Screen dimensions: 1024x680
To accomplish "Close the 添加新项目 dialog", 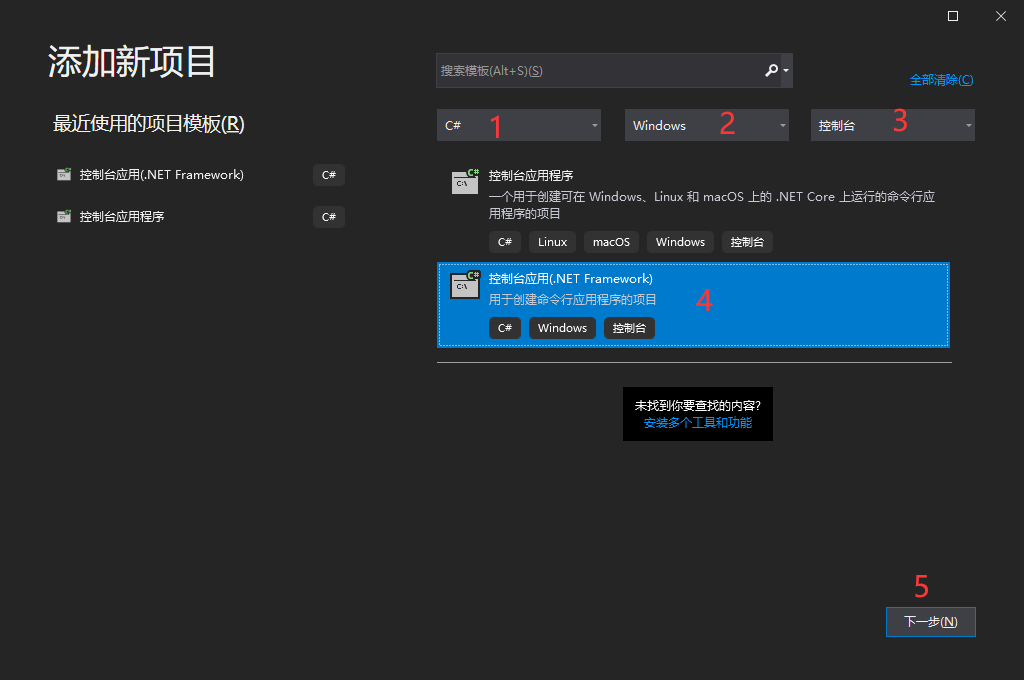I will 1000,16.
